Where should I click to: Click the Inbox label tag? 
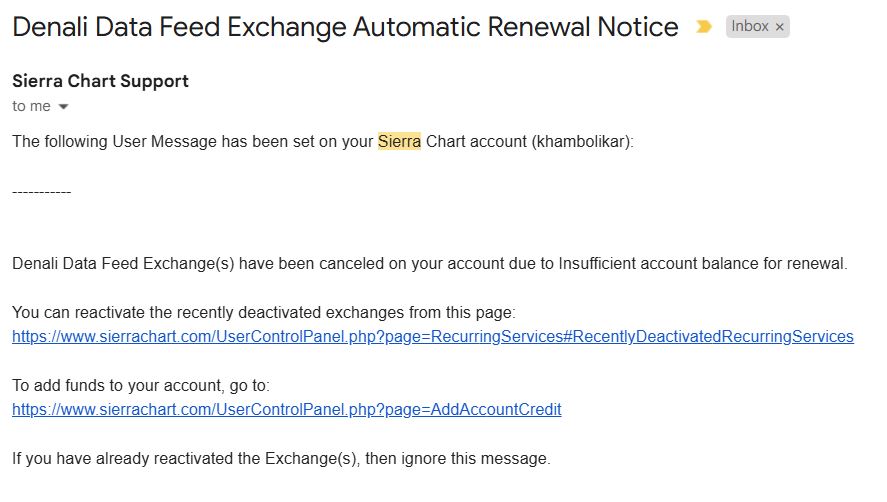(750, 27)
